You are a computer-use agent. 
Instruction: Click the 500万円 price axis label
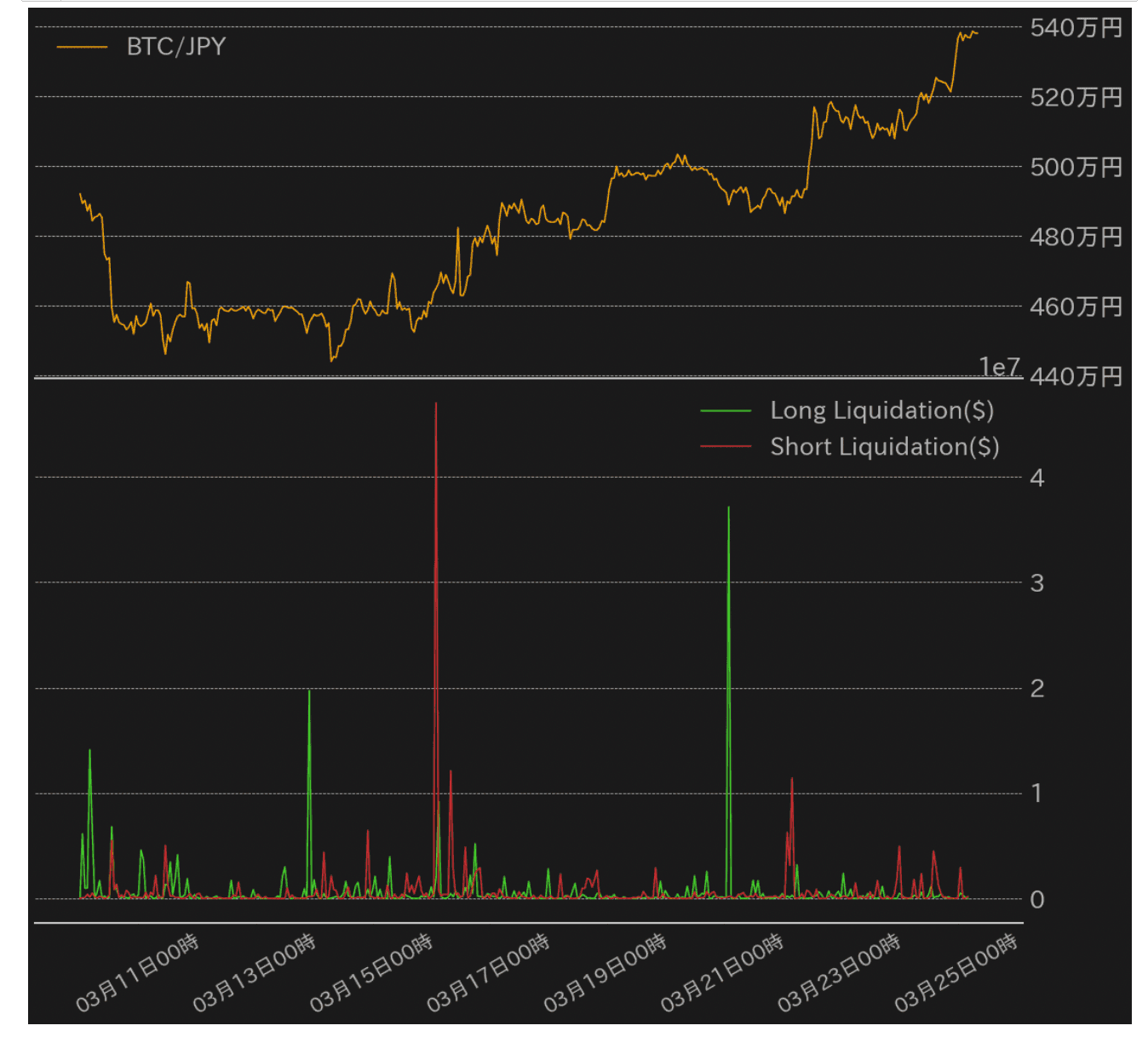tap(1076, 168)
